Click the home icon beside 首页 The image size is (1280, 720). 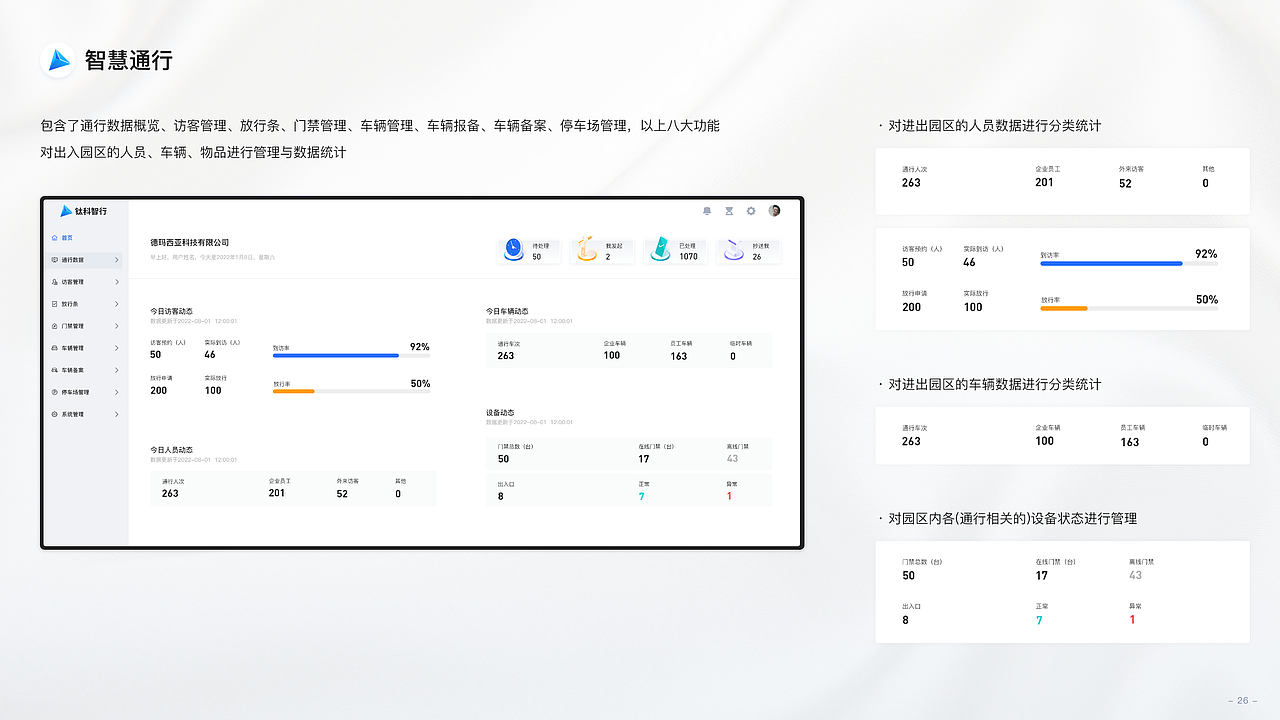coord(54,238)
